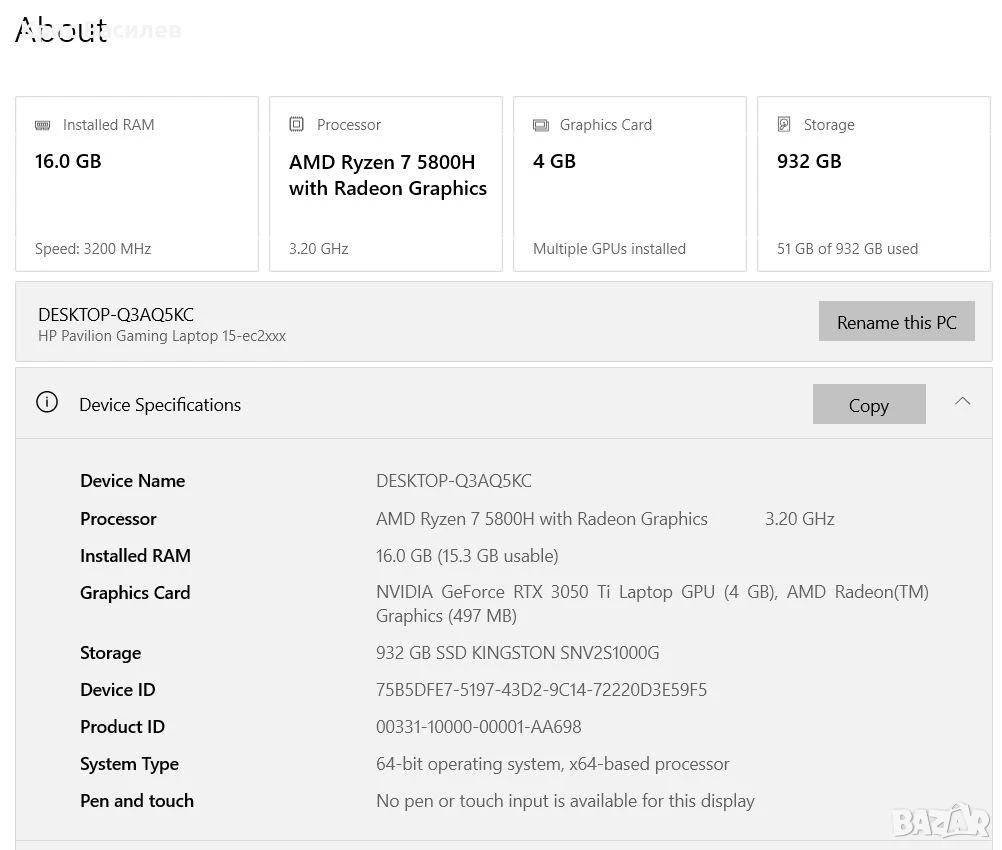Click the System Type label
Viewport: 1002px width, 850px height.
(129, 764)
